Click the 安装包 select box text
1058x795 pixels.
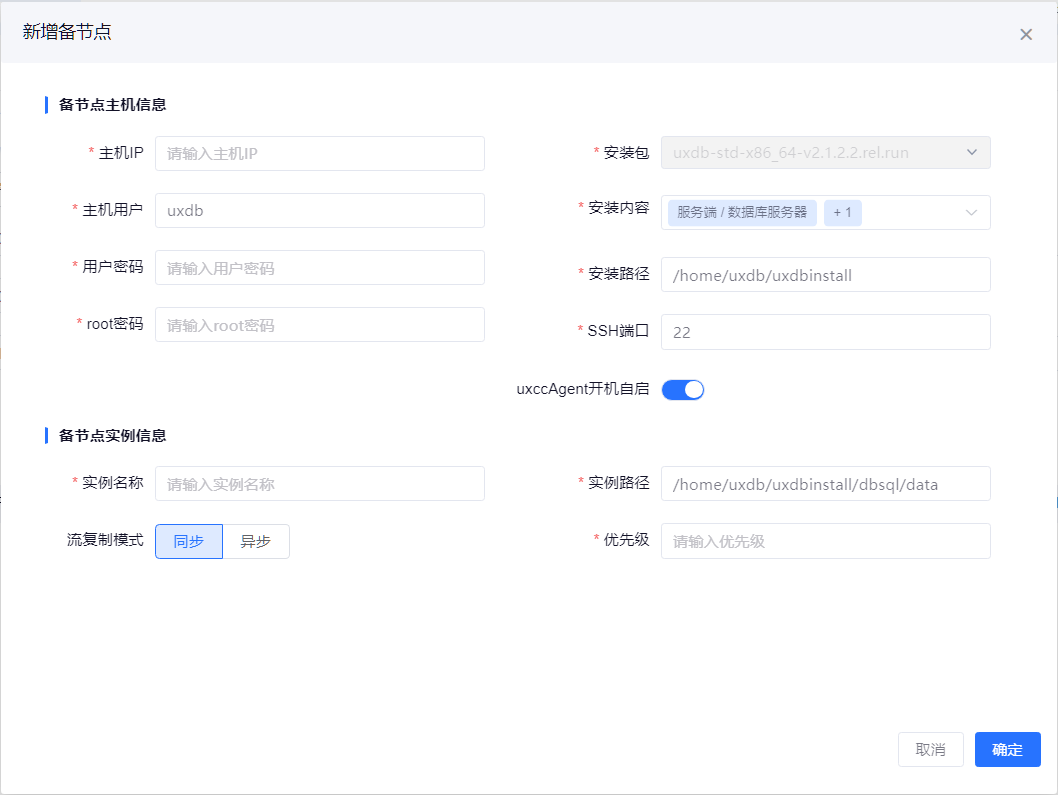790,153
